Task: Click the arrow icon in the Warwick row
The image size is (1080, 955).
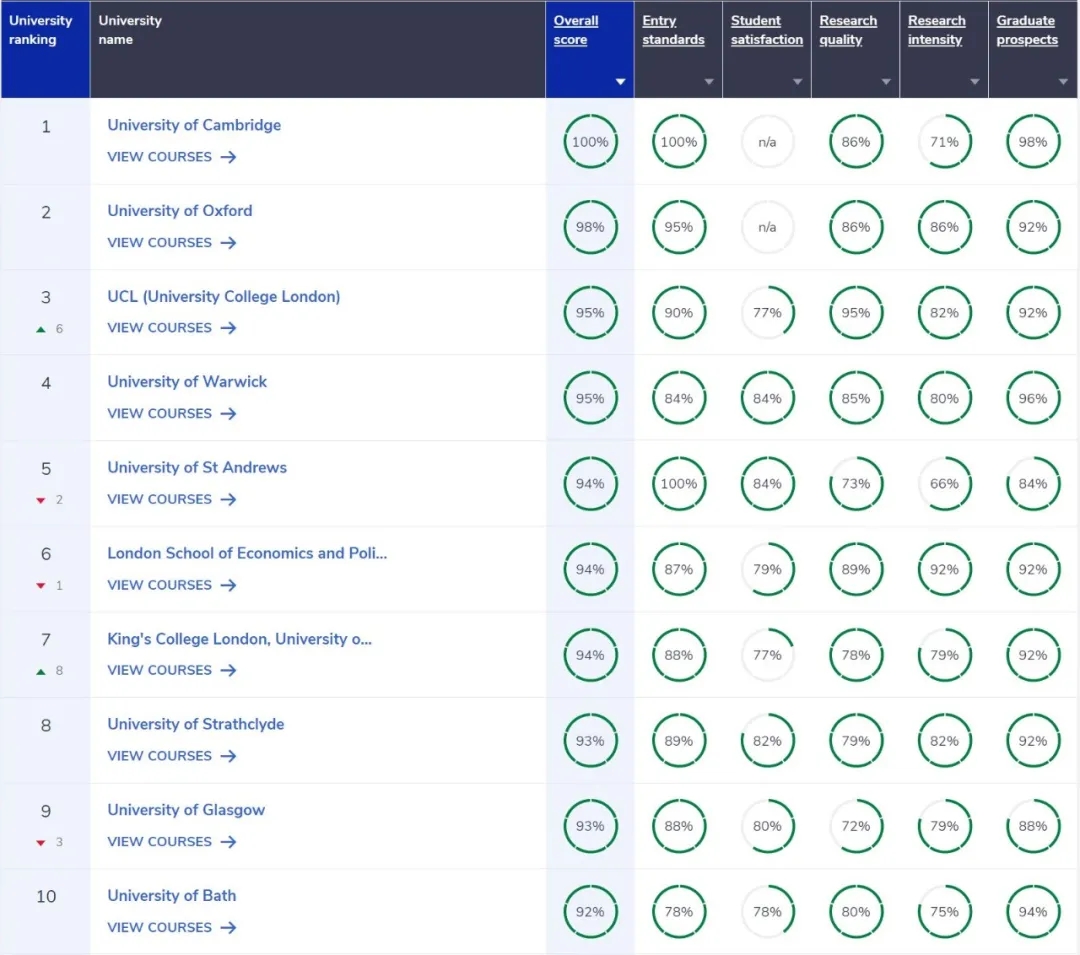Action: [x=228, y=414]
